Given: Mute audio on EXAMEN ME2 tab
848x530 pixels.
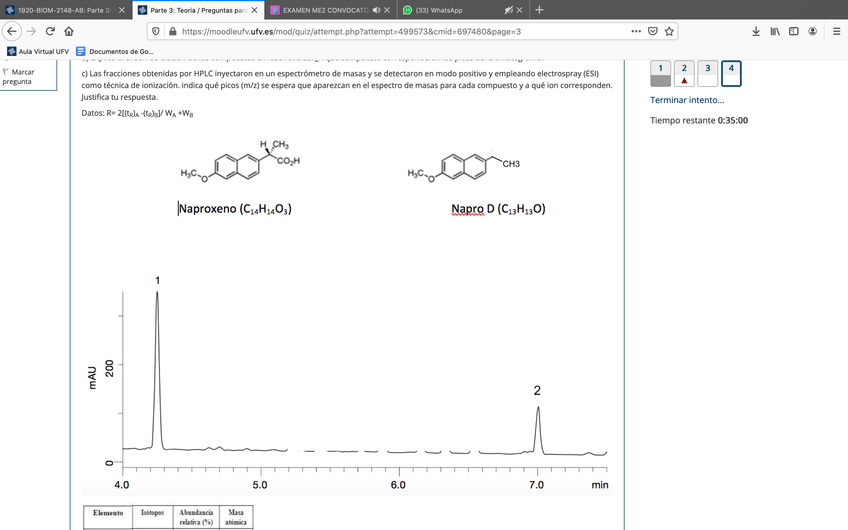Looking at the screenshot, I should (374, 10).
